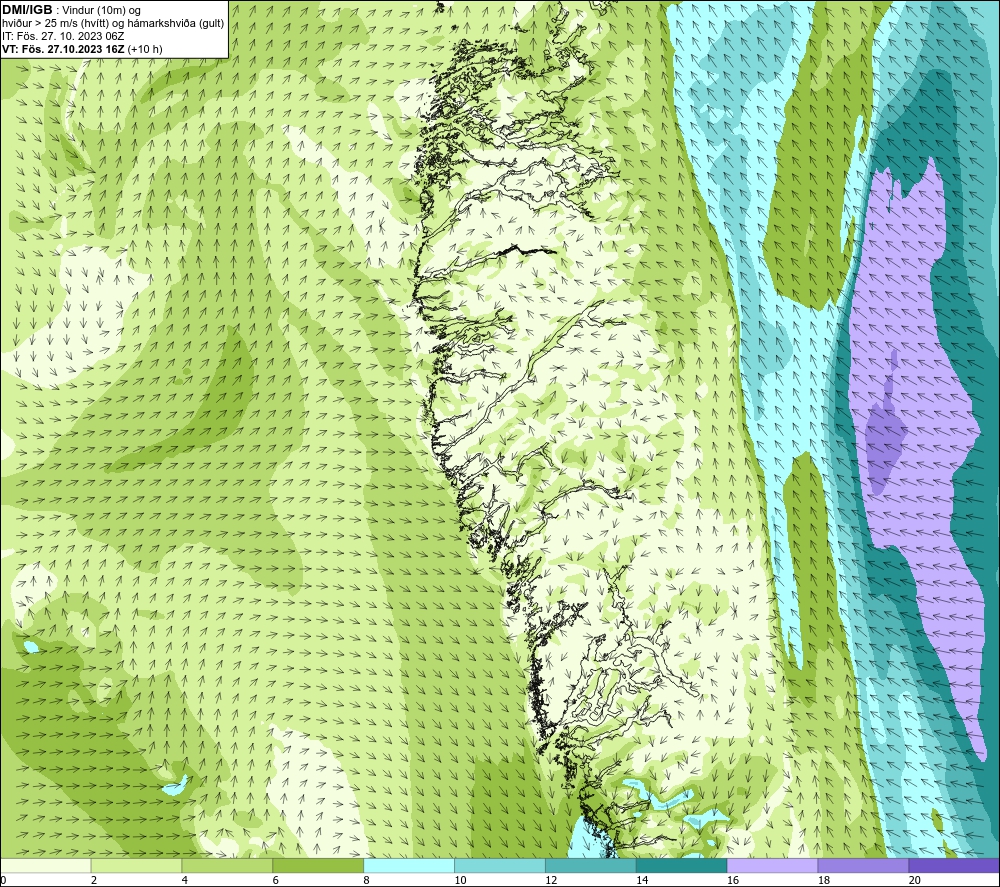Select the 4–6 m/s green swatch
Image resolution: width=1000 pixels, height=887 pixels.
[x=227, y=865]
